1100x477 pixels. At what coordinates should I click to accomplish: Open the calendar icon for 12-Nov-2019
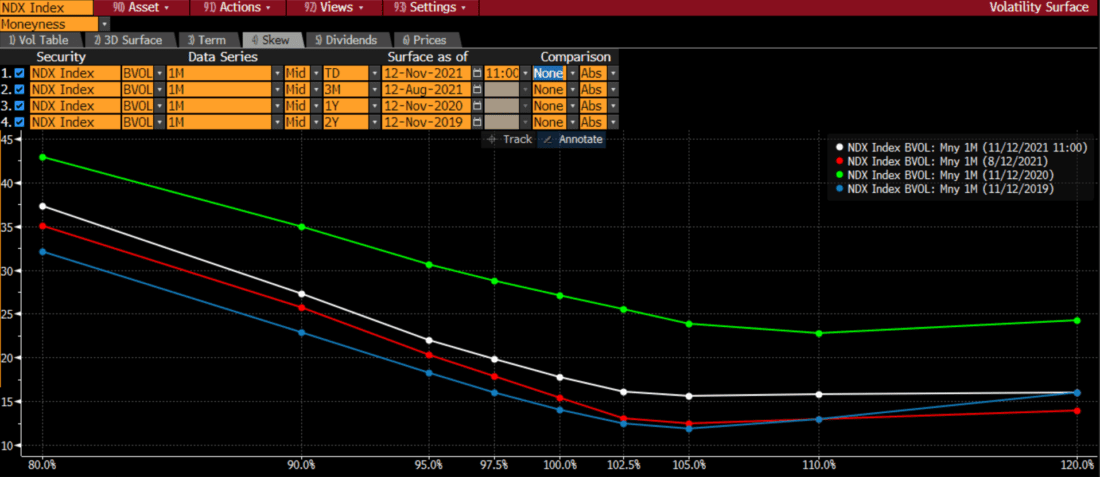pyautogui.click(x=478, y=123)
